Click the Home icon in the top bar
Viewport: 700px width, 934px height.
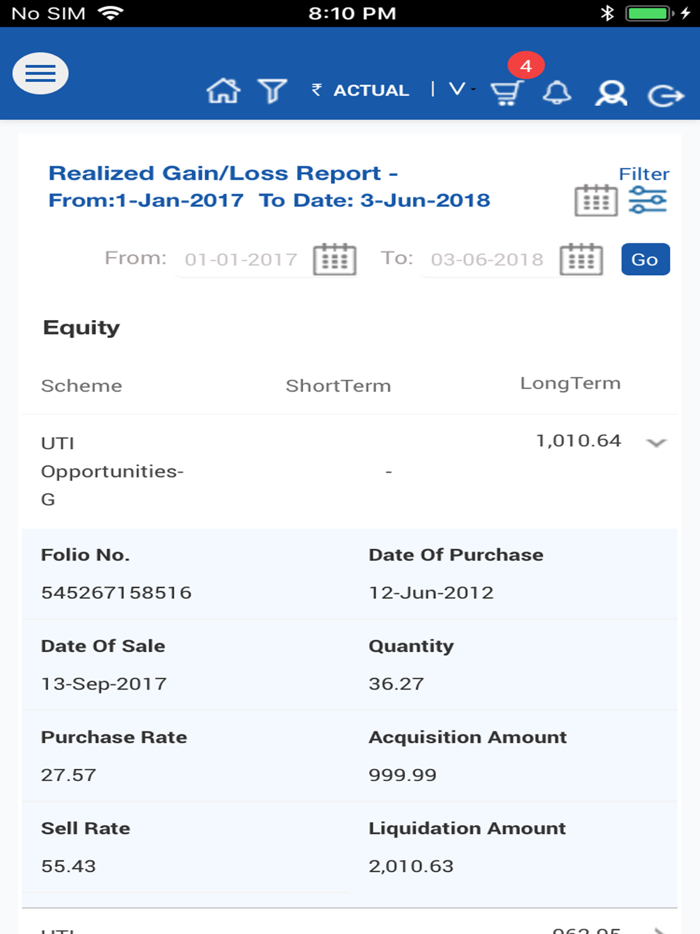tap(223, 90)
